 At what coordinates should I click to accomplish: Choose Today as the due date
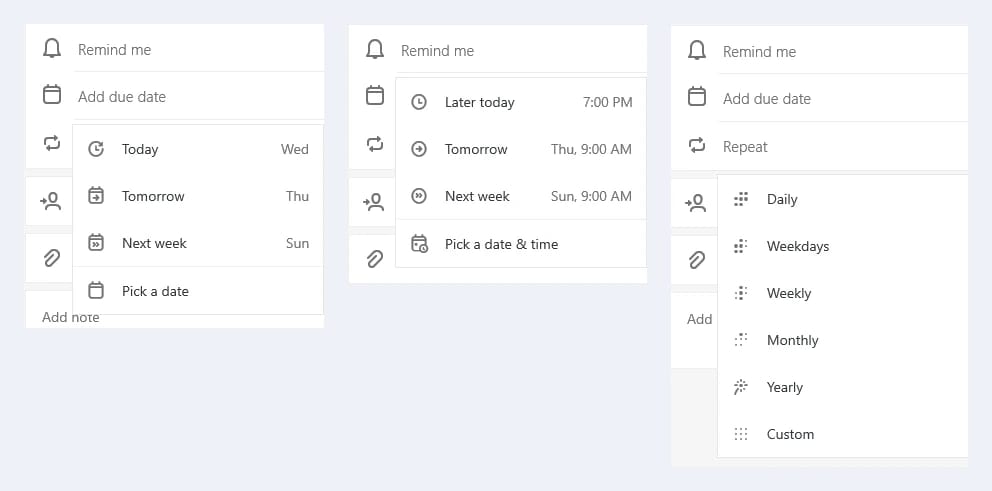point(198,149)
